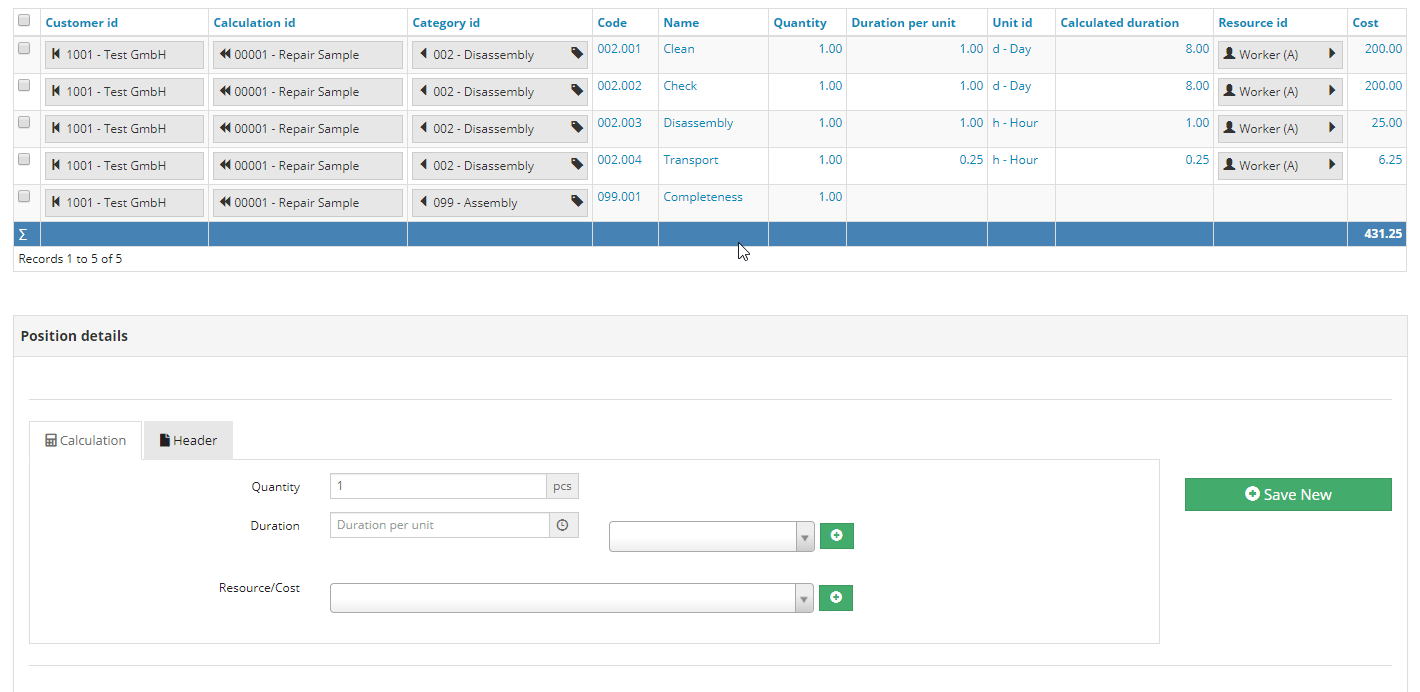This screenshot has width=1420, height=692.
Task: Click the tag icon in the Transport row
Action: point(577,165)
